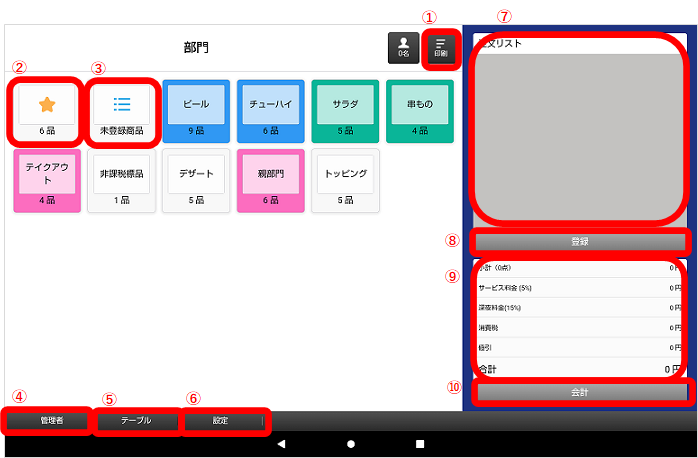Open the 設定 settings tab
Image resolution: width=698 pixels, height=458 pixels.
(222, 421)
